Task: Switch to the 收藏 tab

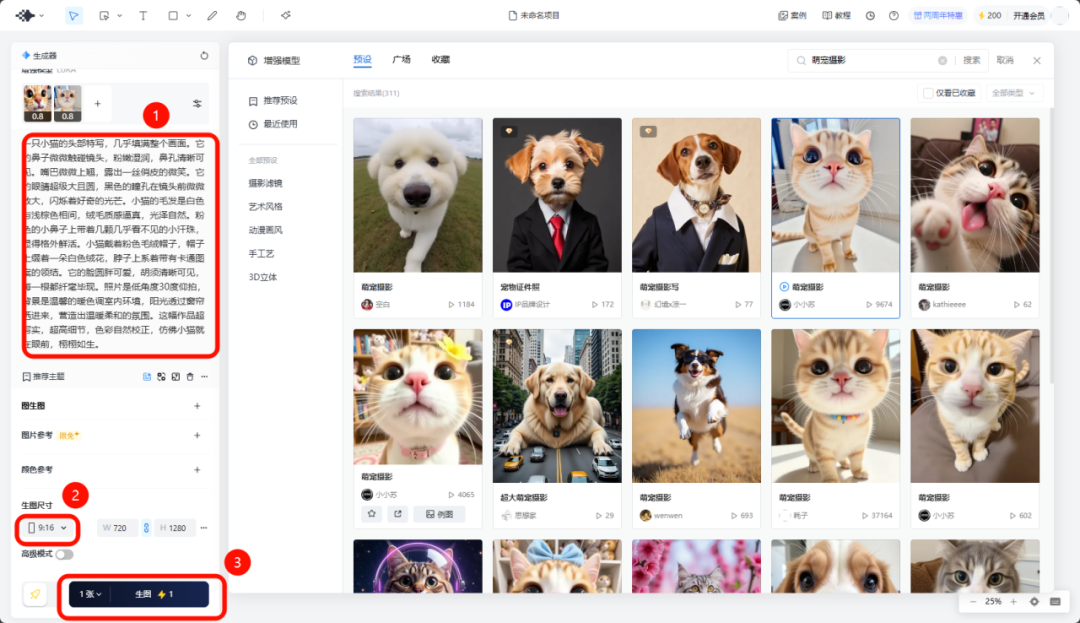Action: (441, 60)
